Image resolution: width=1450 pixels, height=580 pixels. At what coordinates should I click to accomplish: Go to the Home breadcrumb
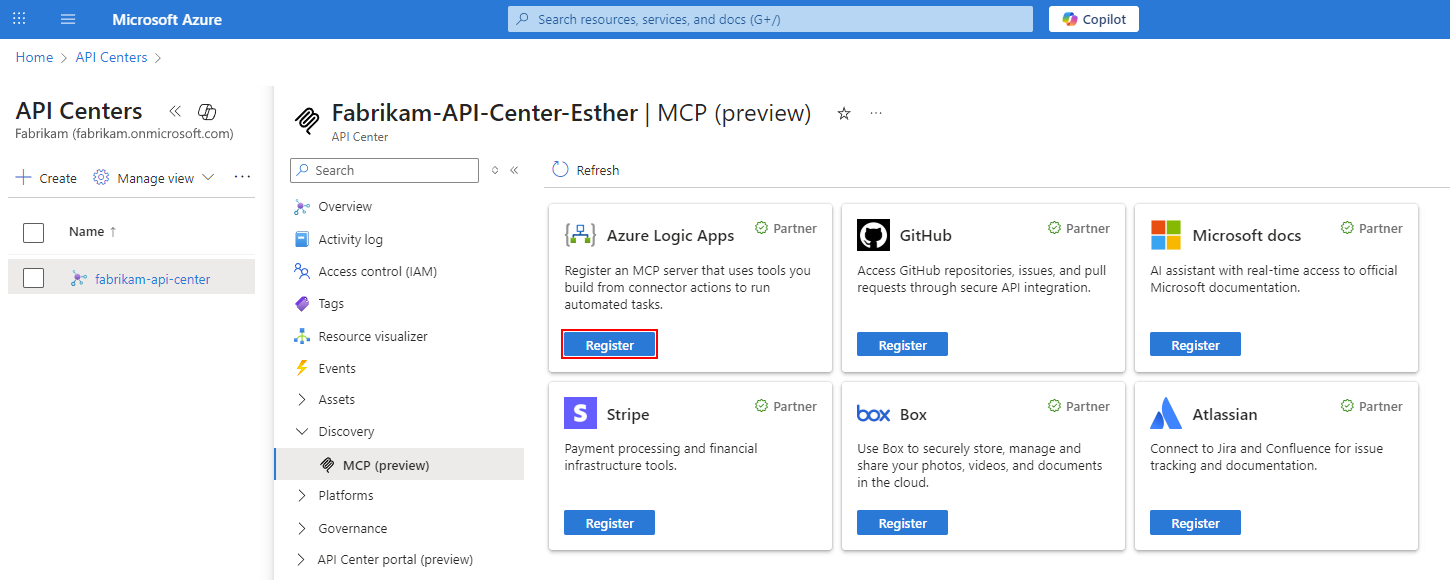point(34,57)
